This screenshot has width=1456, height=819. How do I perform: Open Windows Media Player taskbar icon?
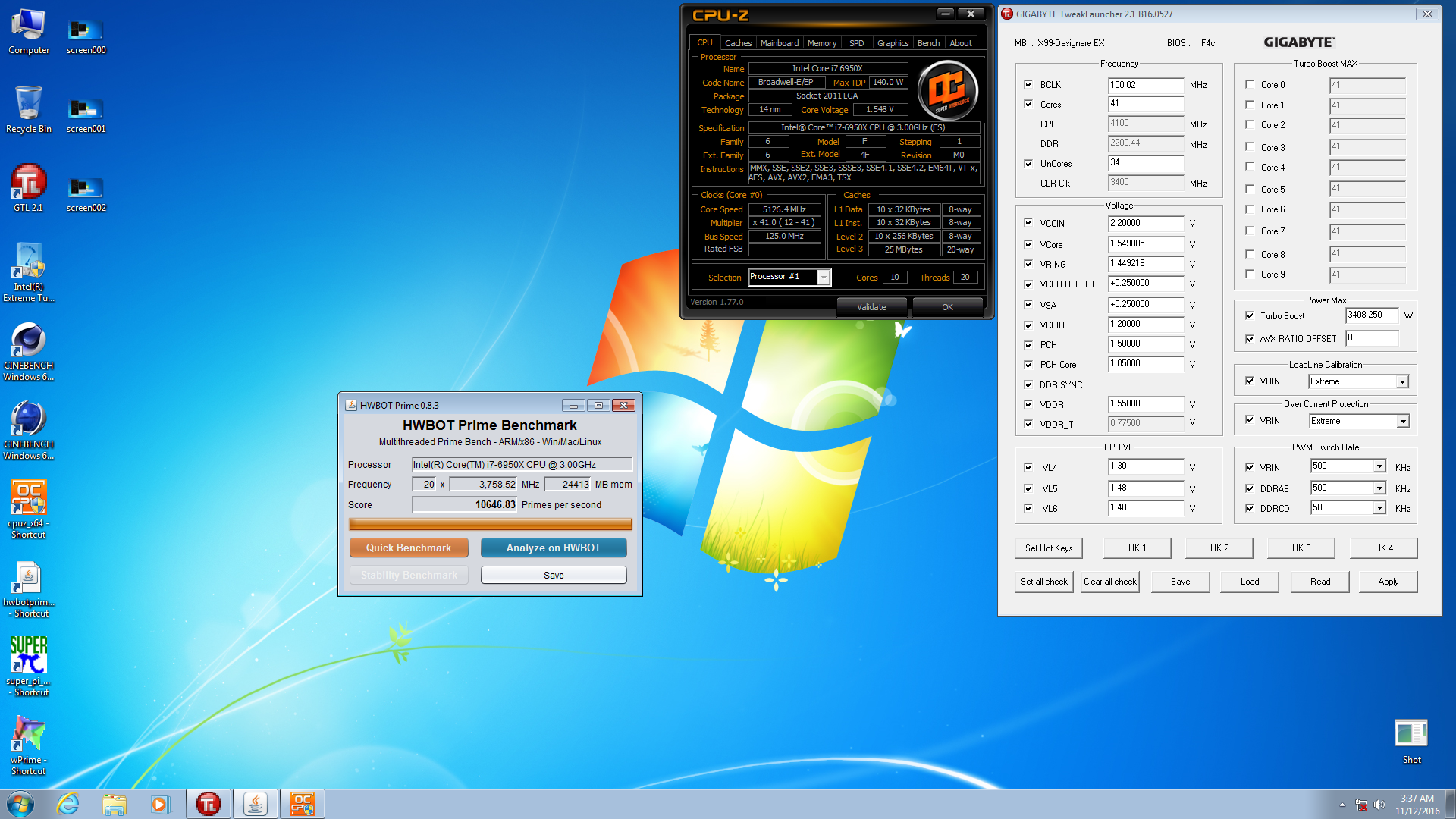pyautogui.click(x=160, y=804)
